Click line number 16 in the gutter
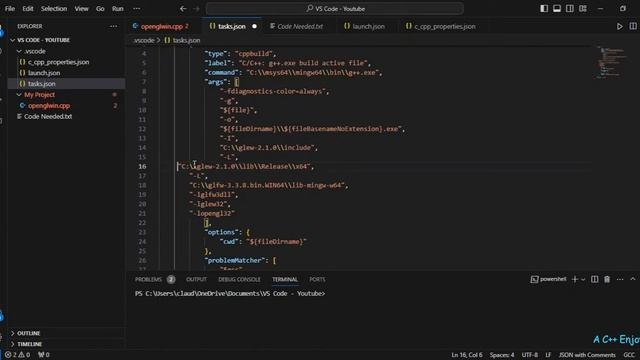The image size is (640, 360). 142,167
